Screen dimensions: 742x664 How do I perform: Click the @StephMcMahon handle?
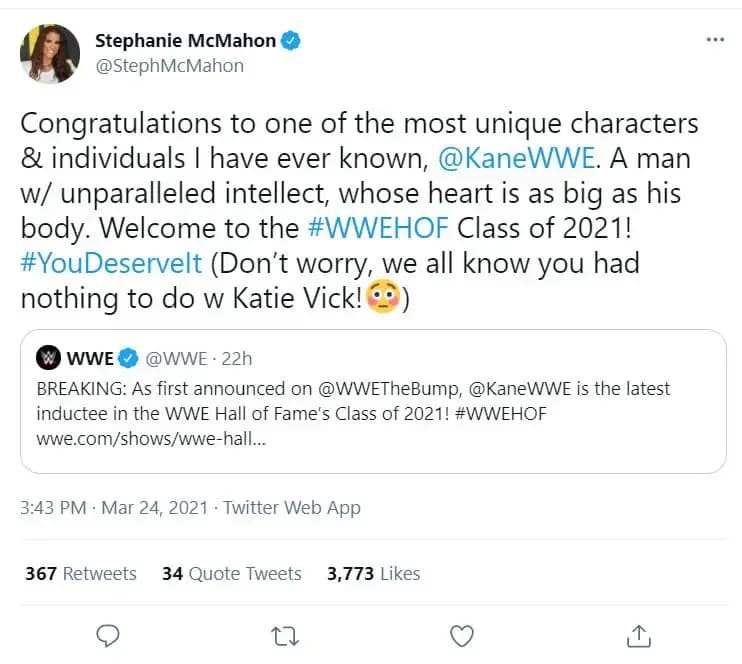pyautogui.click(x=169, y=66)
